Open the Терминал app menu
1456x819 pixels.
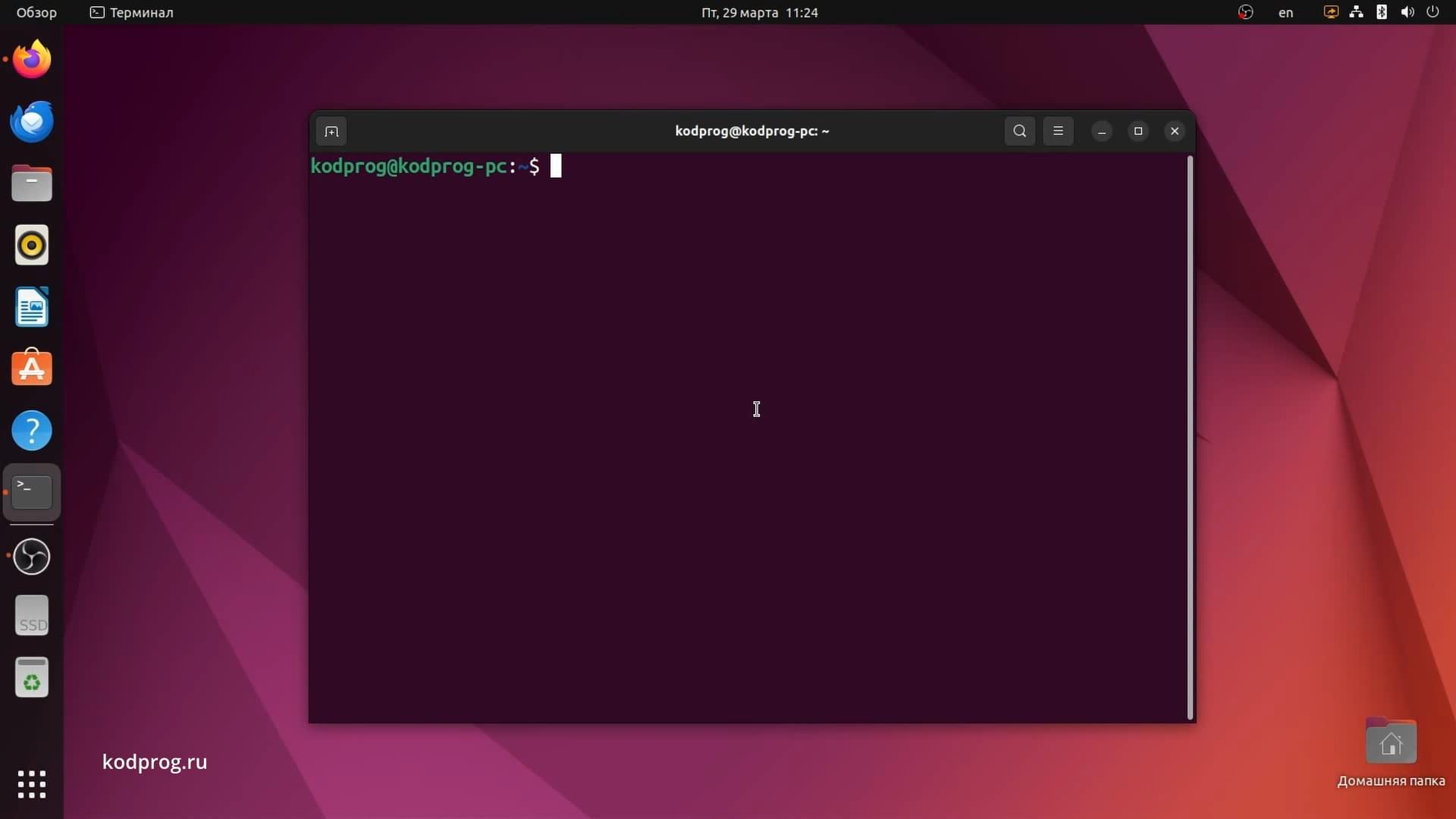pyautogui.click(x=132, y=12)
